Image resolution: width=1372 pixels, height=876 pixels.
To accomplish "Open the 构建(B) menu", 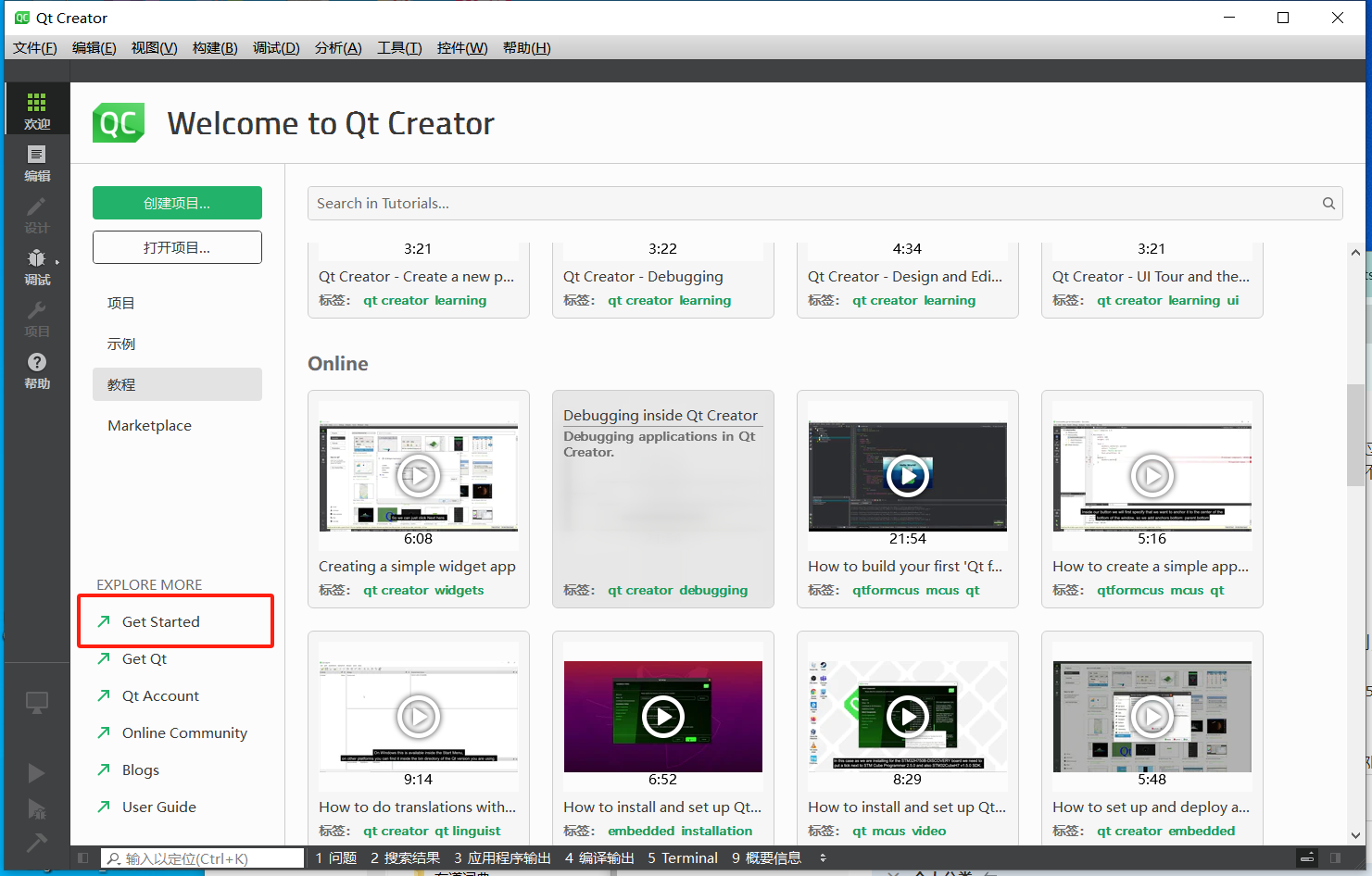I will click(x=214, y=47).
